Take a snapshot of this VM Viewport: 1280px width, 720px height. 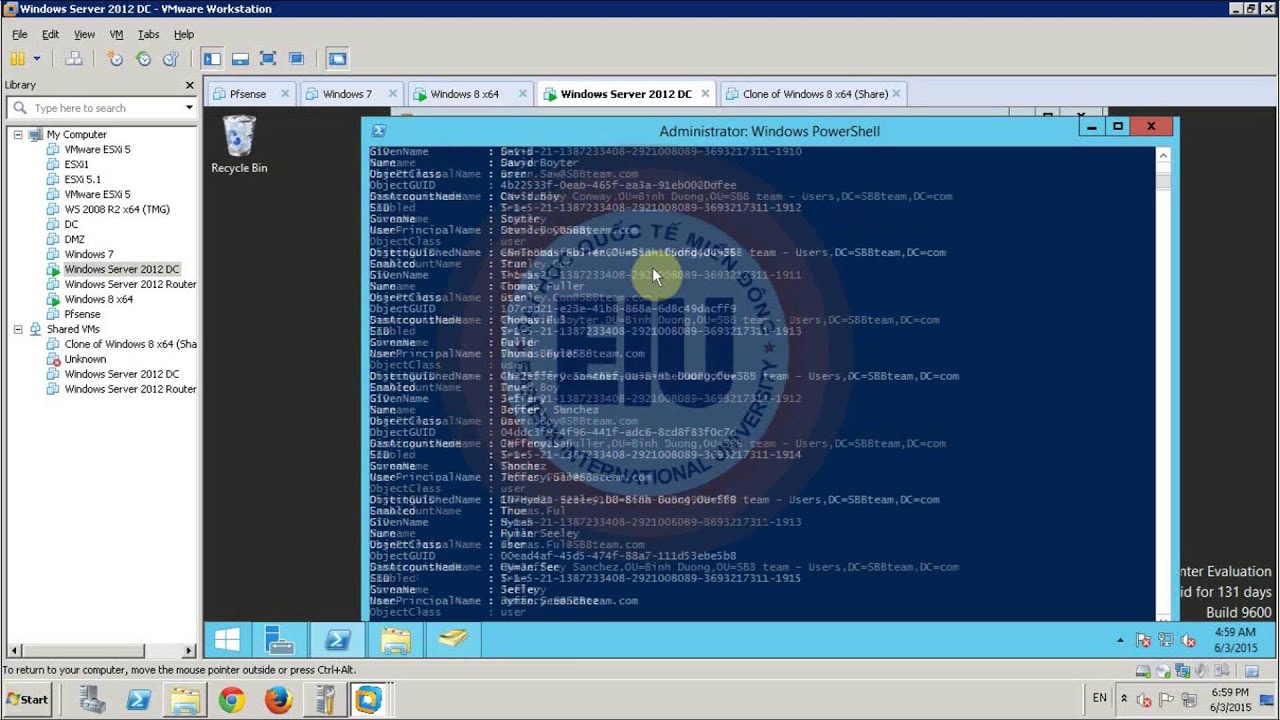(x=116, y=59)
